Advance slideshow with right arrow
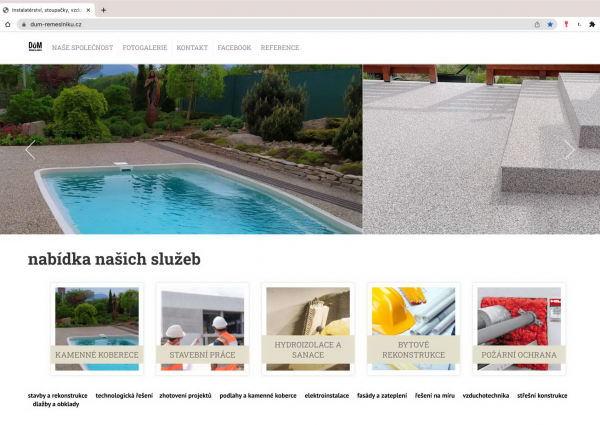The width and height of the screenshot is (600, 425). point(569,150)
